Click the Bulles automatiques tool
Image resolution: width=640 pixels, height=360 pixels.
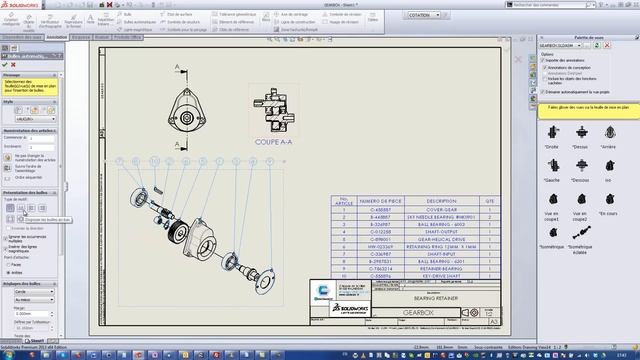(136, 22)
